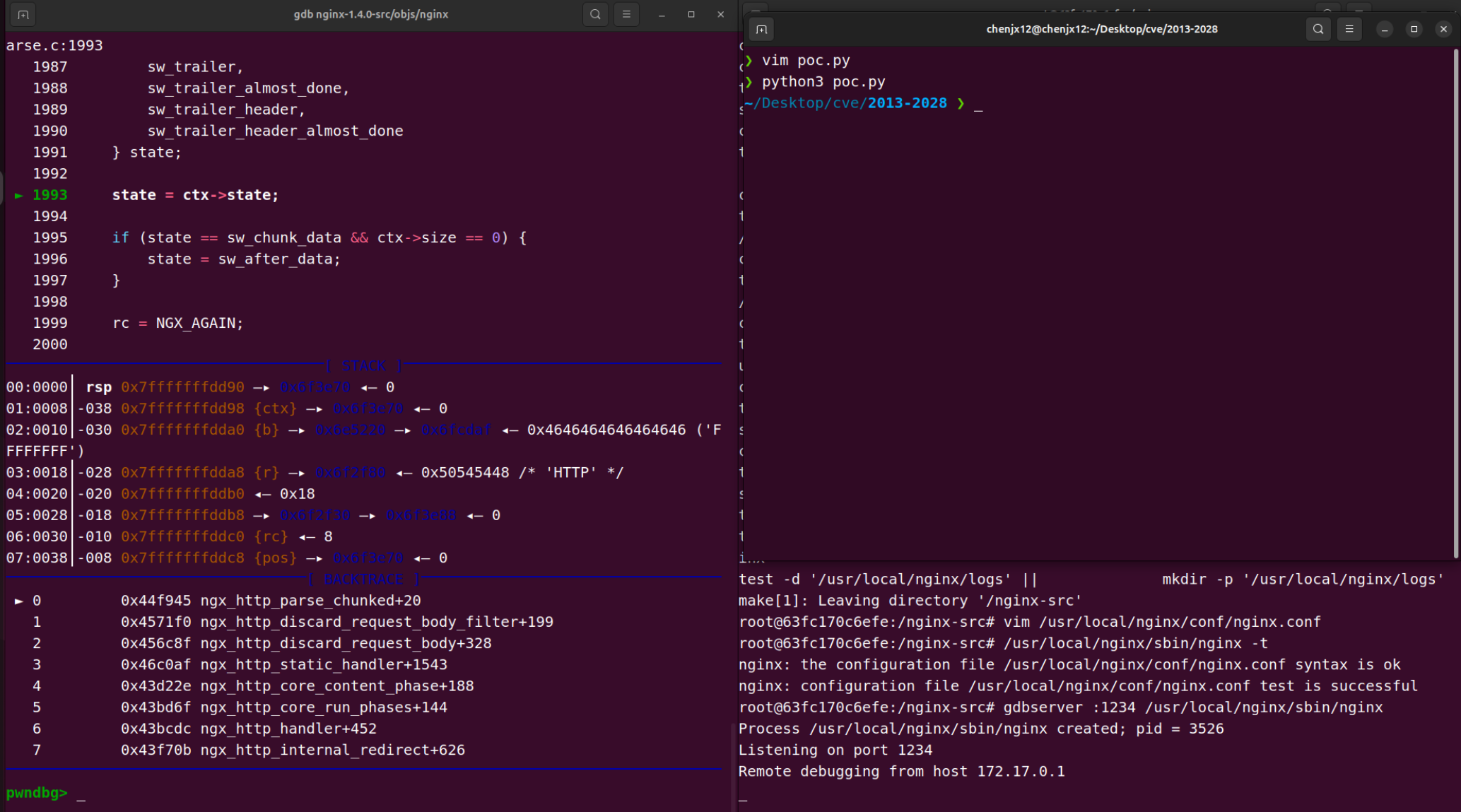Open new tab in chenjx12 terminal window
The width and height of the screenshot is (1461, 812).
761,29
